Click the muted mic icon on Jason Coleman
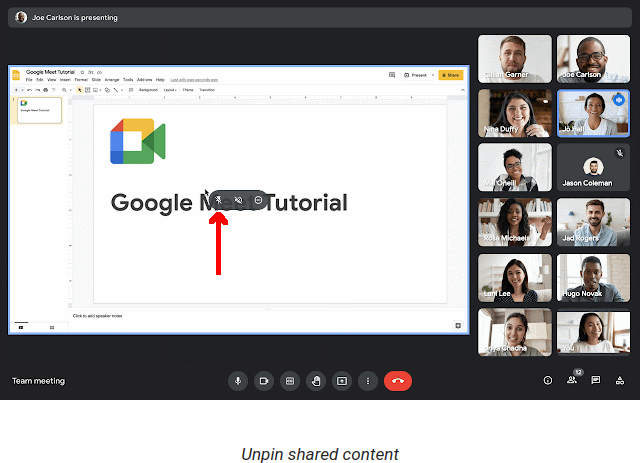This screenshot has height=463, width=640. [x=620, y=153]
